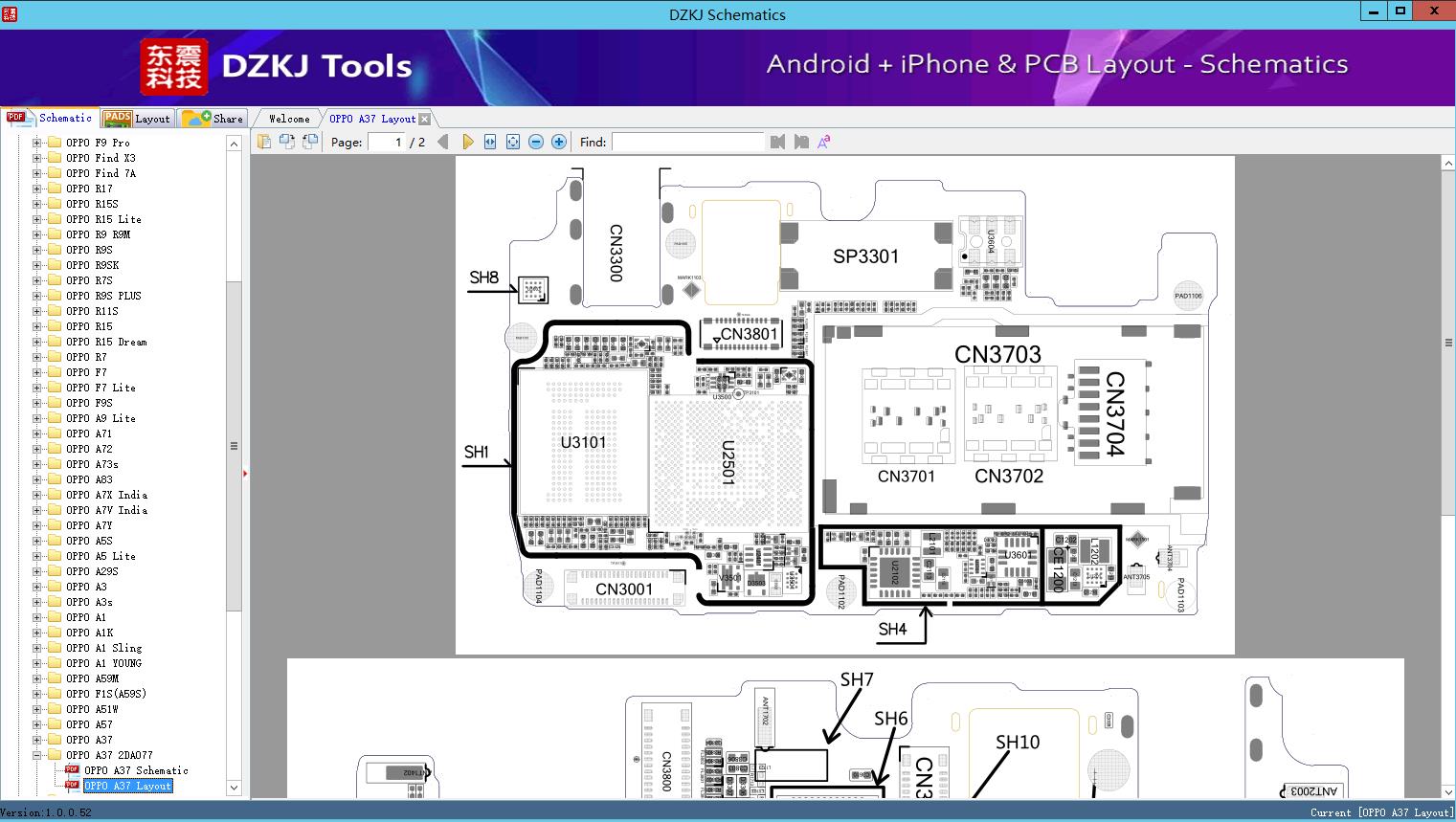Viewport: 1456px width, 822px height.
Task: Click the Find text field
Action: coord(688,142)
